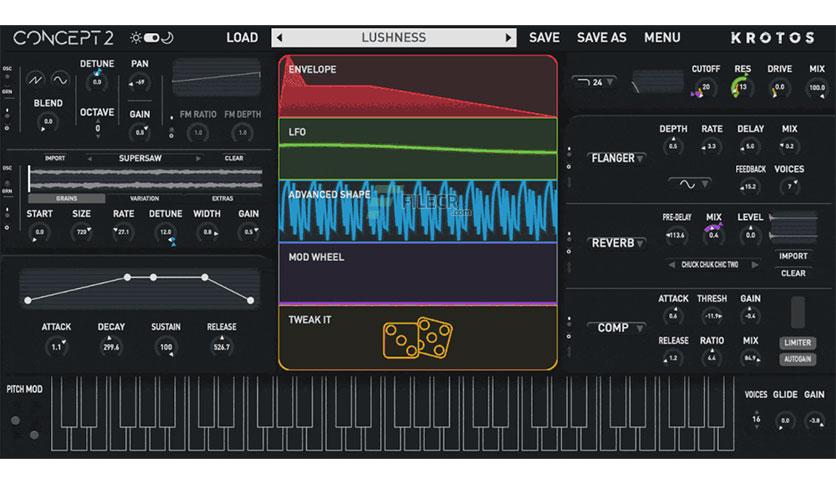This screenshot has width=836, height=484.
Task: Adjust the envelope RELEASE knob
Action: tap(221, 347)
